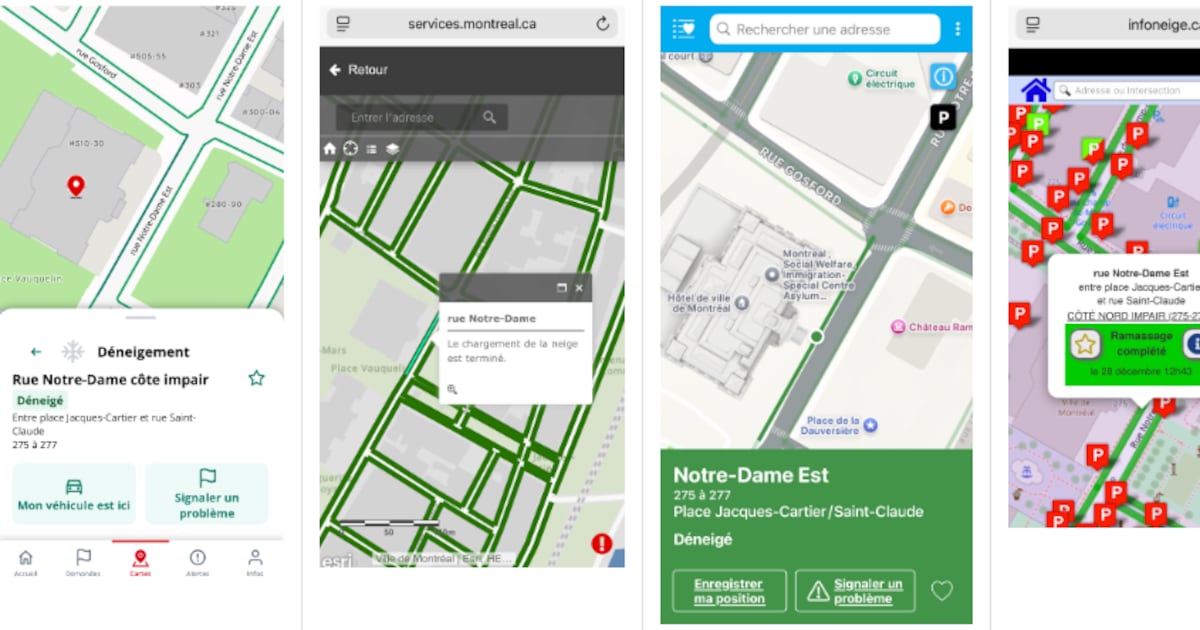Toggle the black parking P button
The height and width of the screenshot is (630, 1200).
(942, 118)
